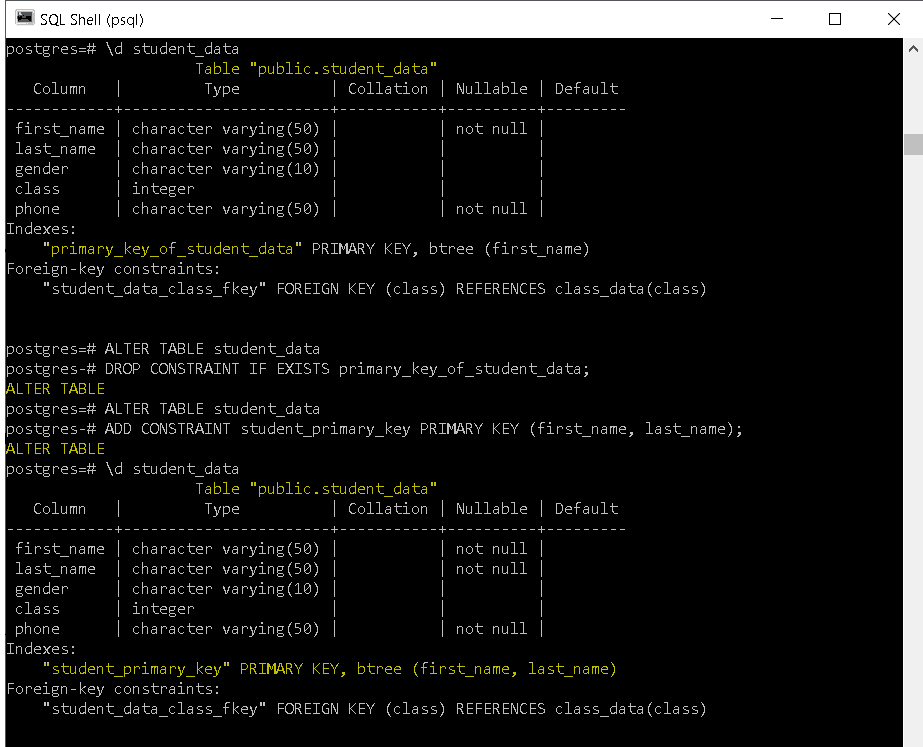
Task: Minimize the SQL Shell window
Action: tap(777, 19)
